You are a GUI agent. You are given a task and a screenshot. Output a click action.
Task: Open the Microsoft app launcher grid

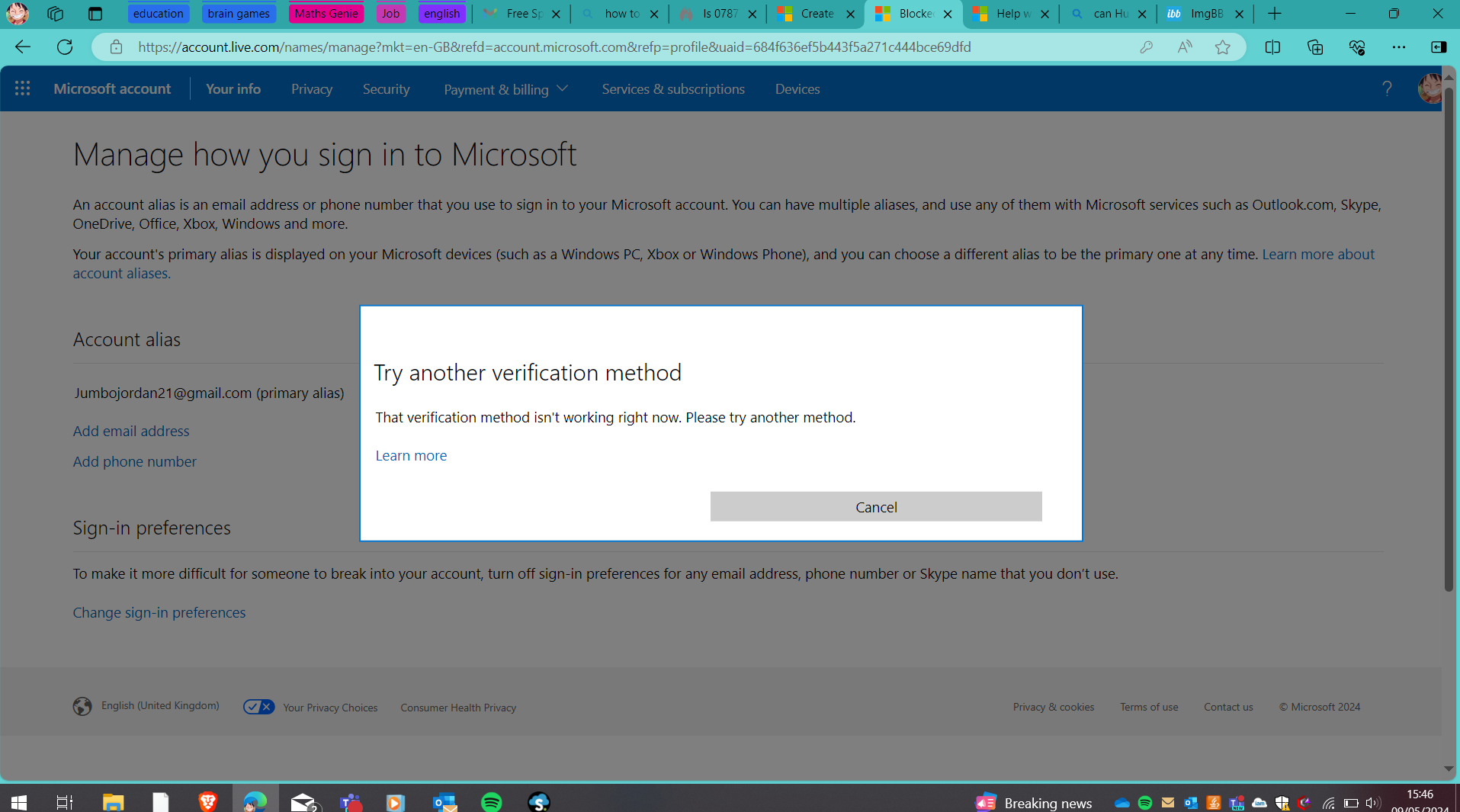point(23,88)
